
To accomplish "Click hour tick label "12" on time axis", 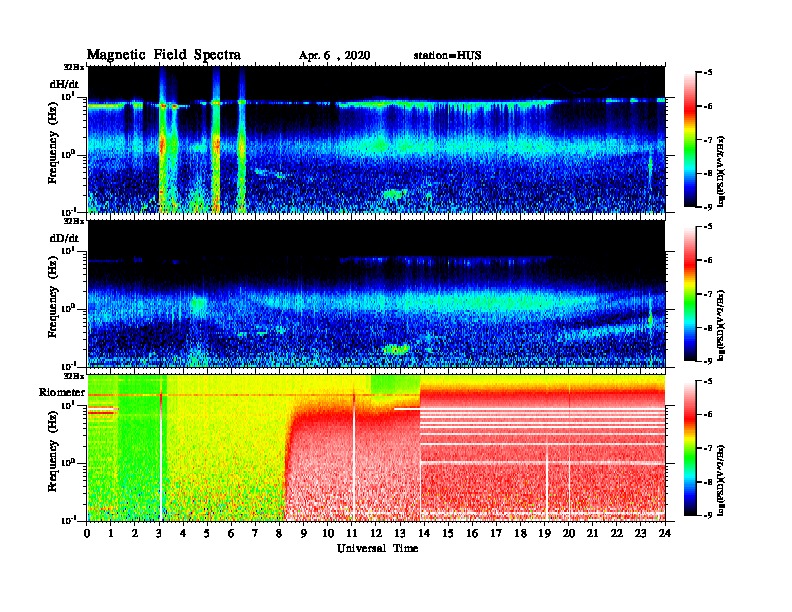I will click(376, 533).
